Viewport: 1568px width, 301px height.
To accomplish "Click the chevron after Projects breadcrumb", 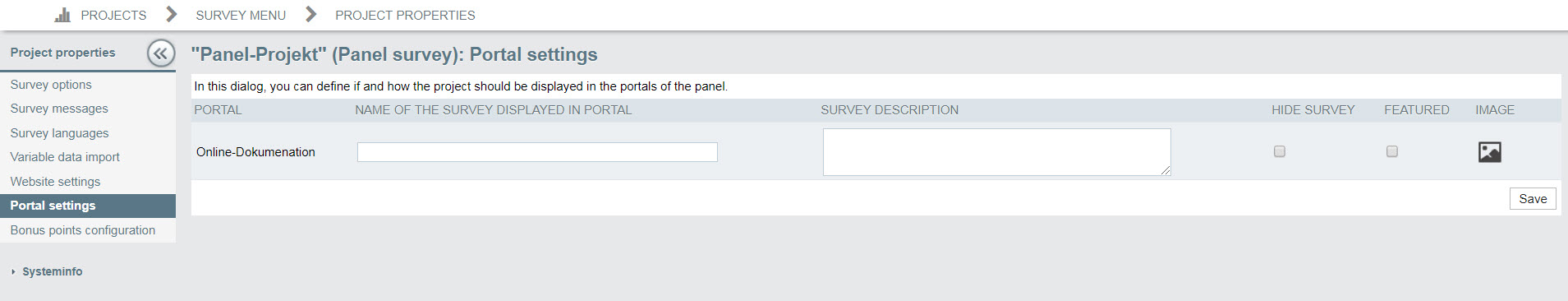I will (x=171, y=14).
